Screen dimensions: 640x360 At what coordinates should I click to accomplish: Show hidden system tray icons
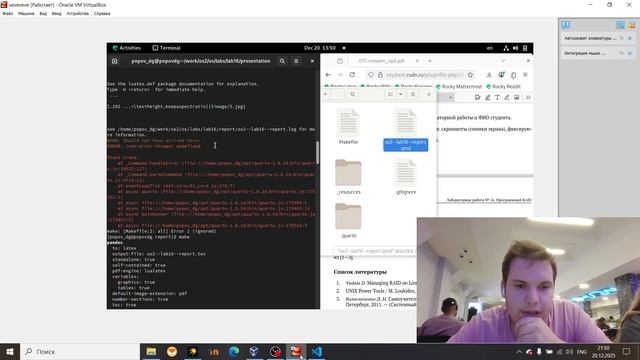(x=519, y=351)
